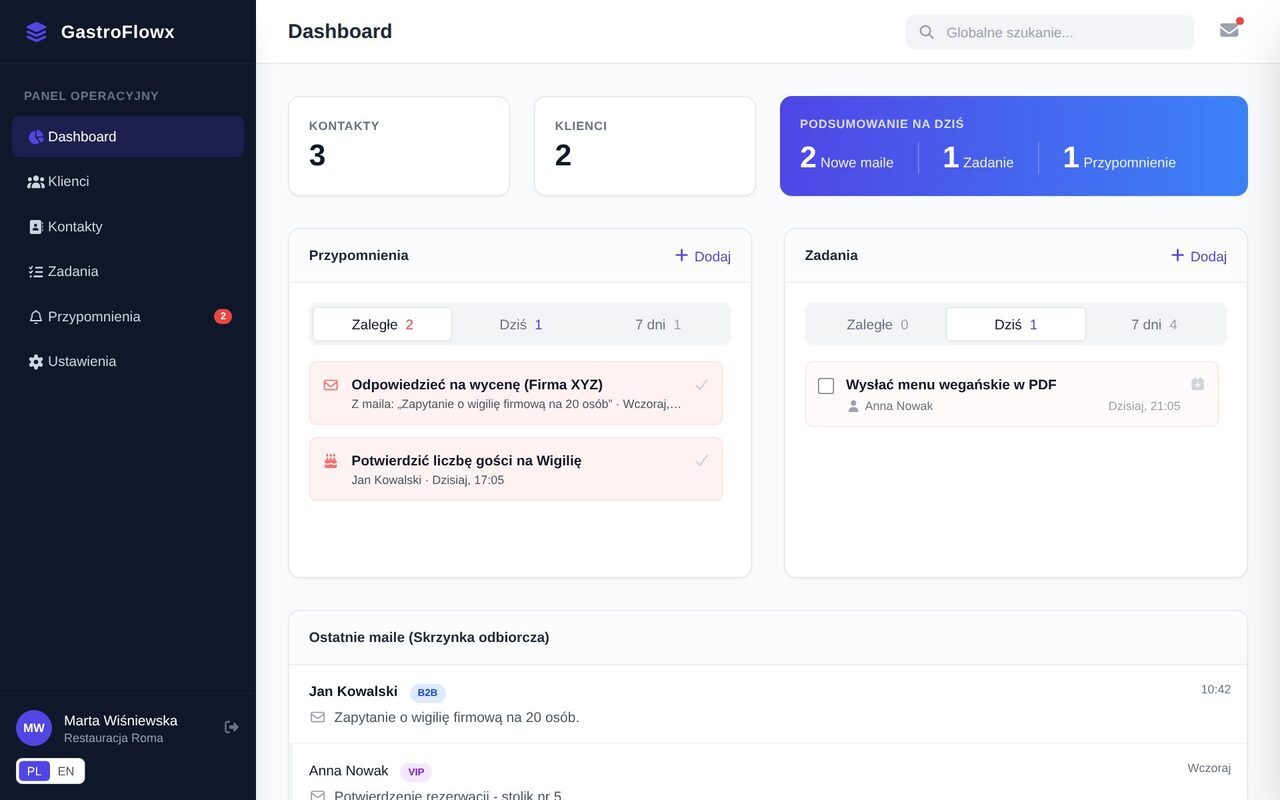1280x800 pixels.
Task: Select the Zaległe tab in Zadania
Action: (x=877, y=324)
